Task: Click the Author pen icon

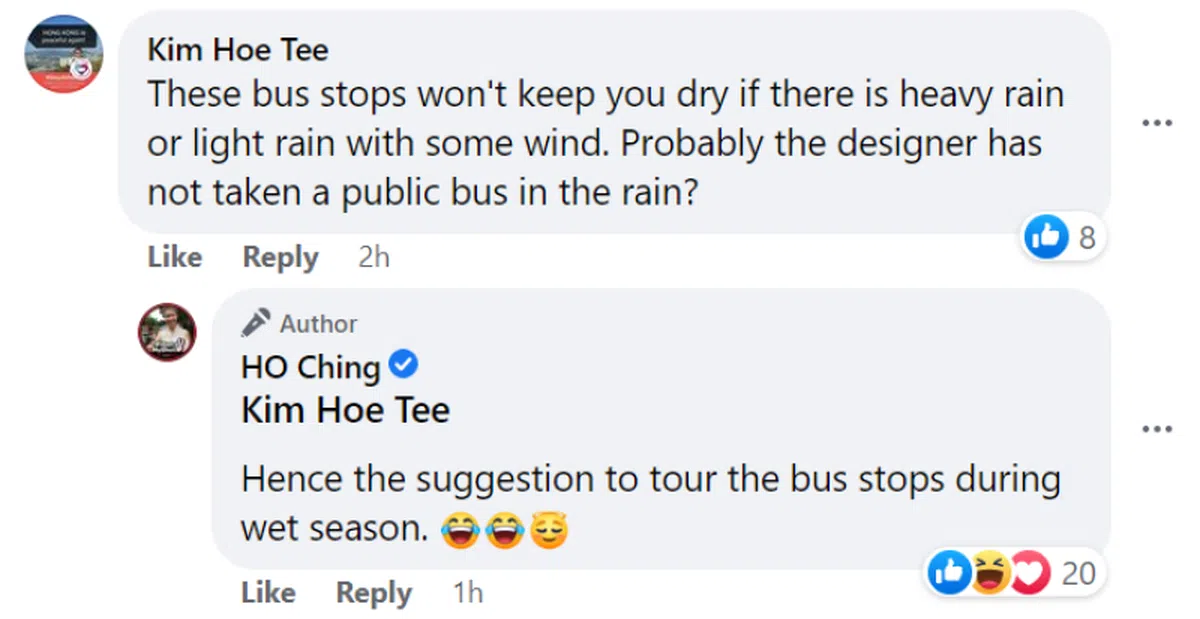Action: click(x=256, y=323)
